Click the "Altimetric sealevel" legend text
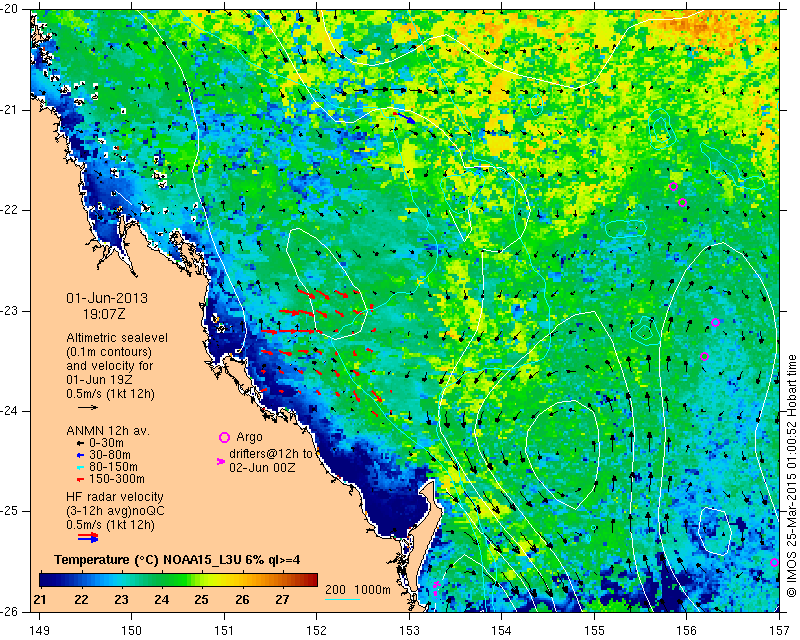The width and height of the screenshot is (800, 640). (x=117, y=338)
